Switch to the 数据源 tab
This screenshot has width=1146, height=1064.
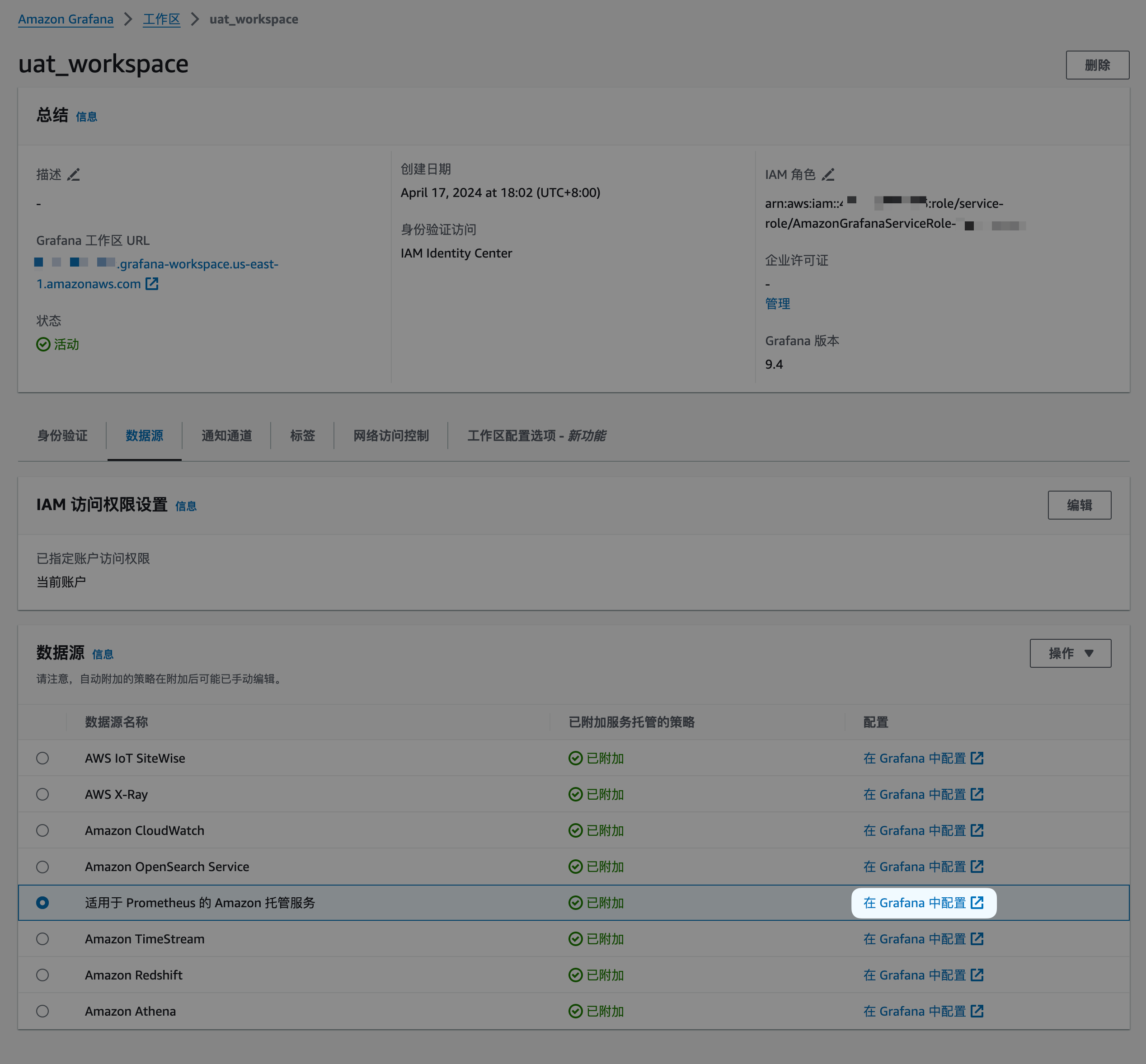tap(145, 436)
